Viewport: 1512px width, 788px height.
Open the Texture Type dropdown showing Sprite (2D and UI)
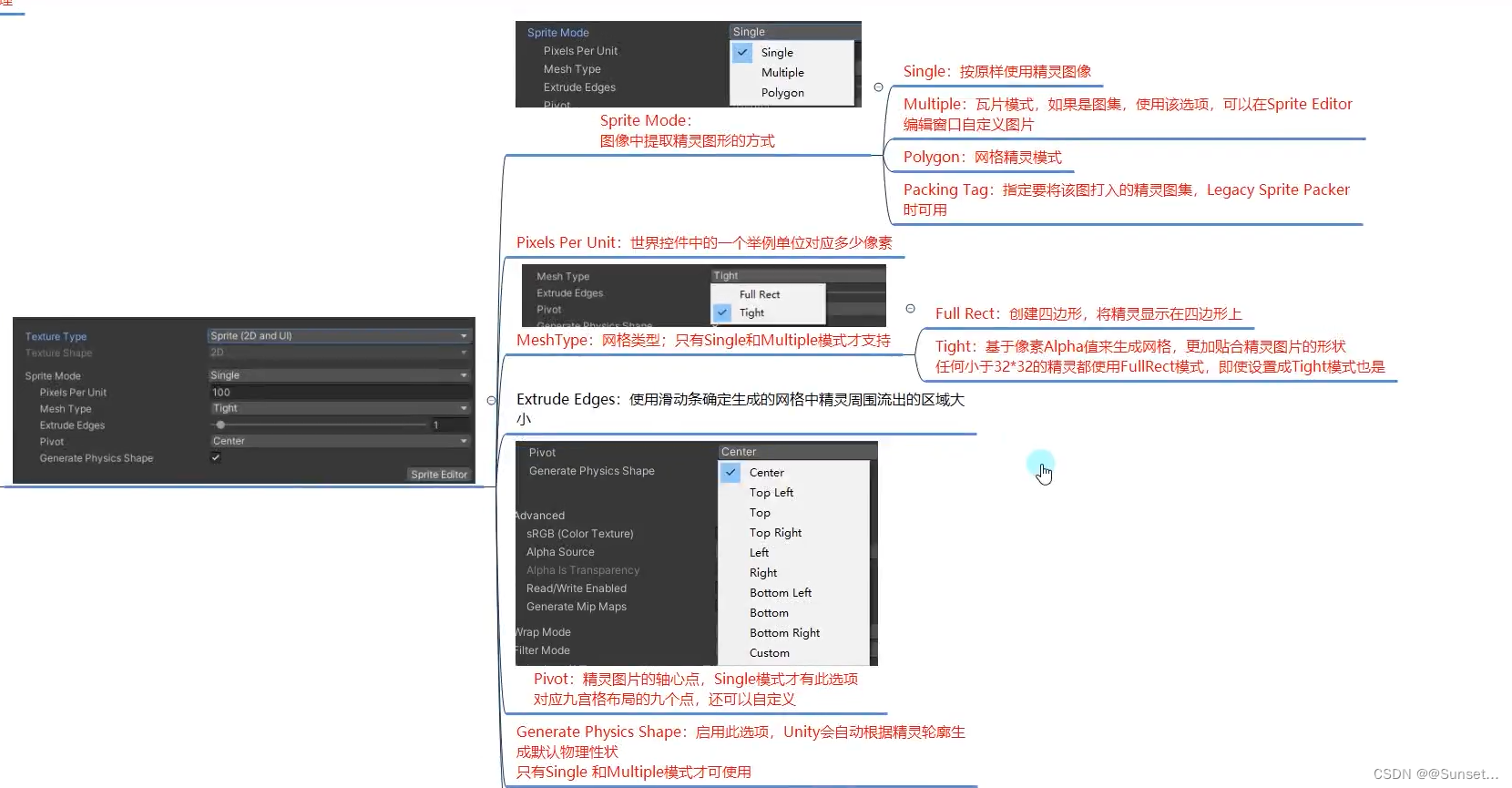[339, 336]
